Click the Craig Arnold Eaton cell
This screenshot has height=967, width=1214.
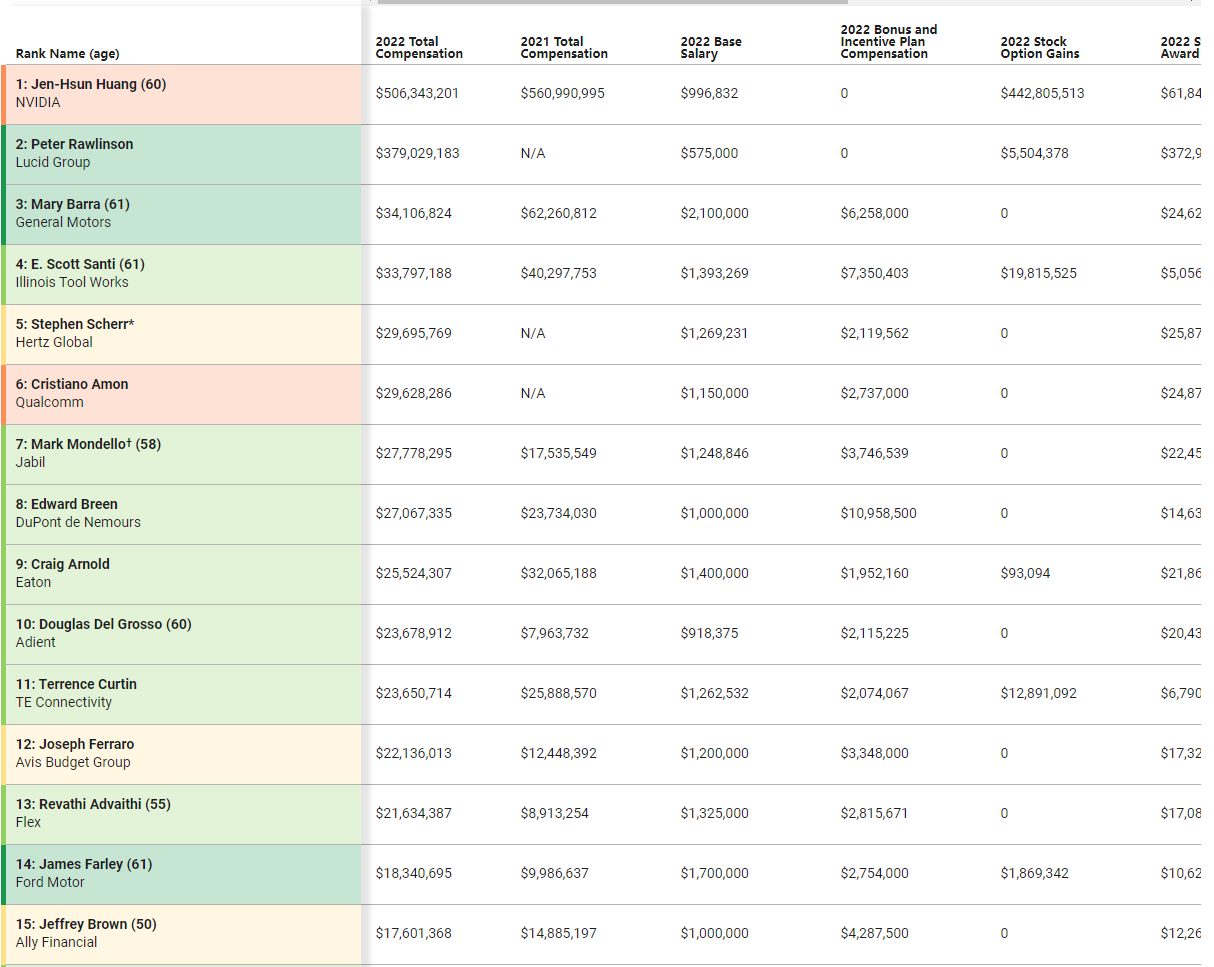coord(182,574)
